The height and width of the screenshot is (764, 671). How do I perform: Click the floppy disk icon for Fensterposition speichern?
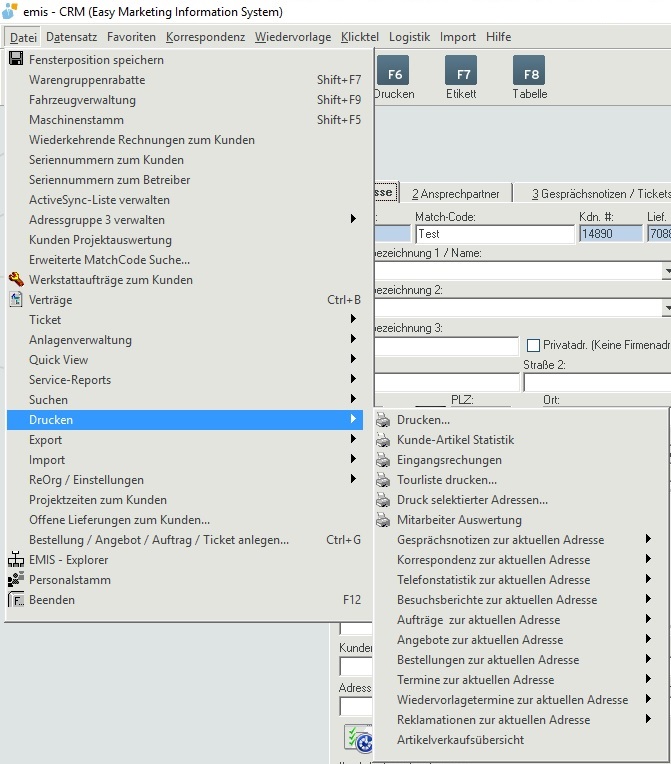click(x=16, y=59)
